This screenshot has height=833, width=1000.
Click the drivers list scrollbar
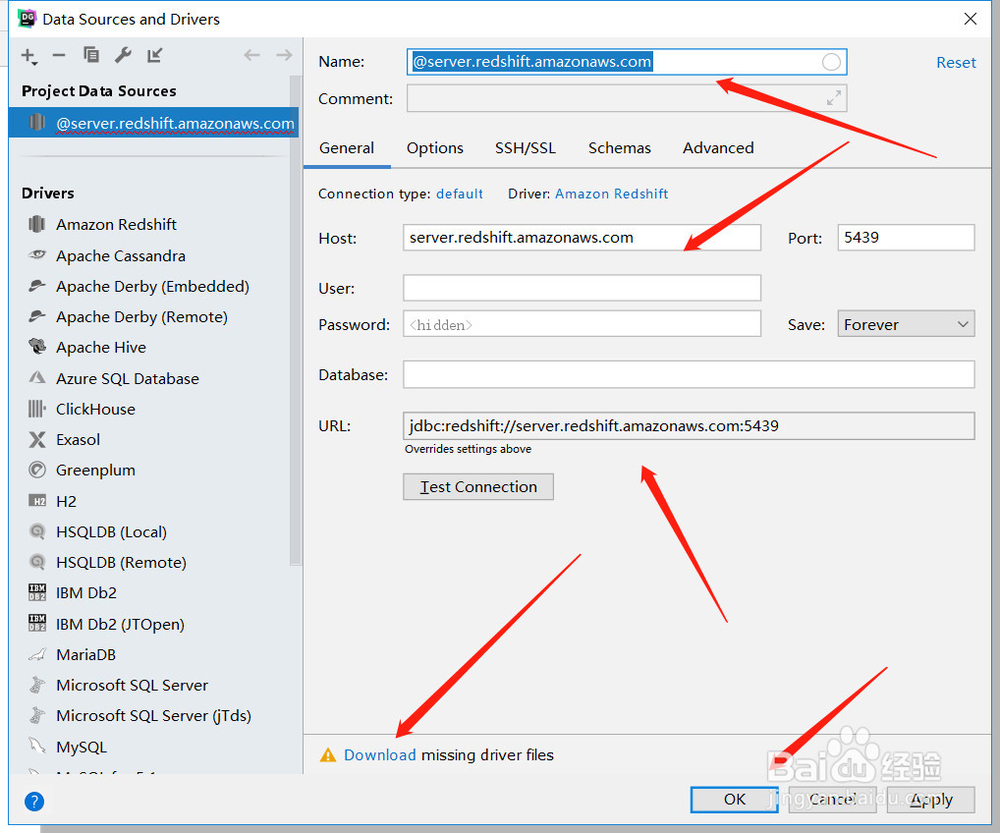[x=295, y=319]
